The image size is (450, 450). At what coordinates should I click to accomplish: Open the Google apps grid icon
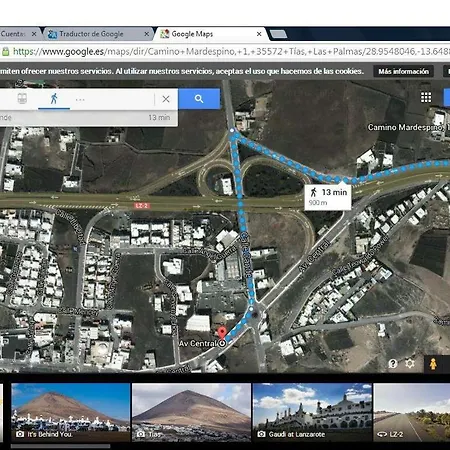point(426,97)
